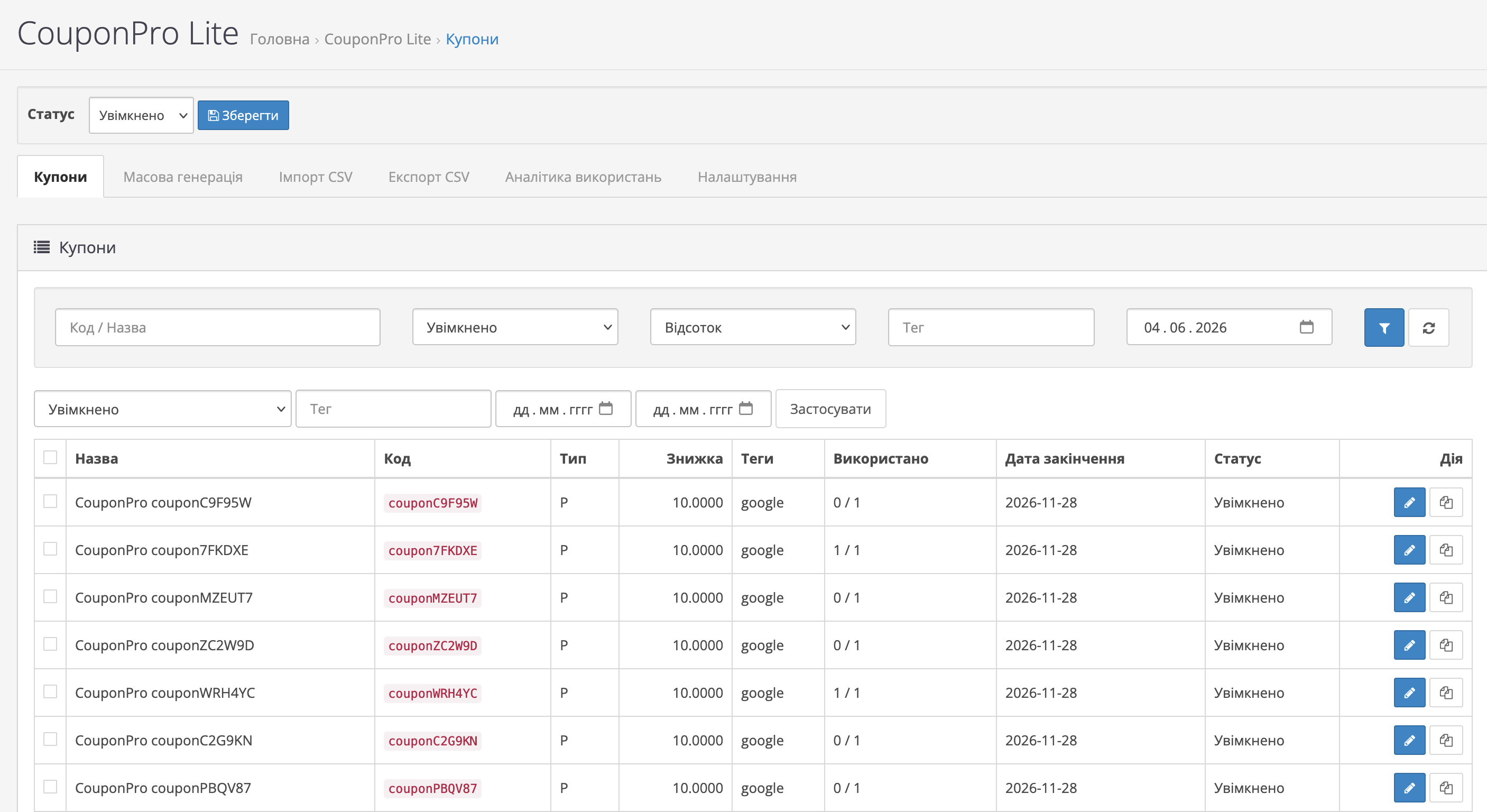Open calendar picker in the 04.06.2026 date filter
1487x812 pixels.
pos(1306,327)
